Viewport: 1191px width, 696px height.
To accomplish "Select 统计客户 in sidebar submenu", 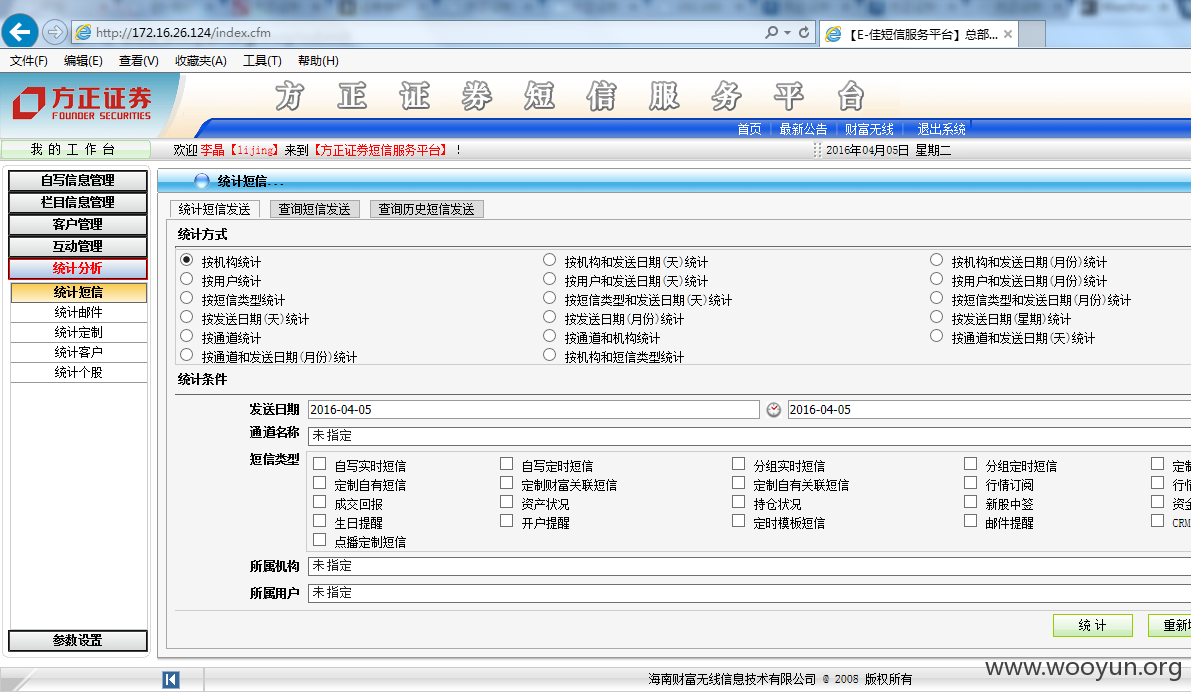I will tap(79, 353).
